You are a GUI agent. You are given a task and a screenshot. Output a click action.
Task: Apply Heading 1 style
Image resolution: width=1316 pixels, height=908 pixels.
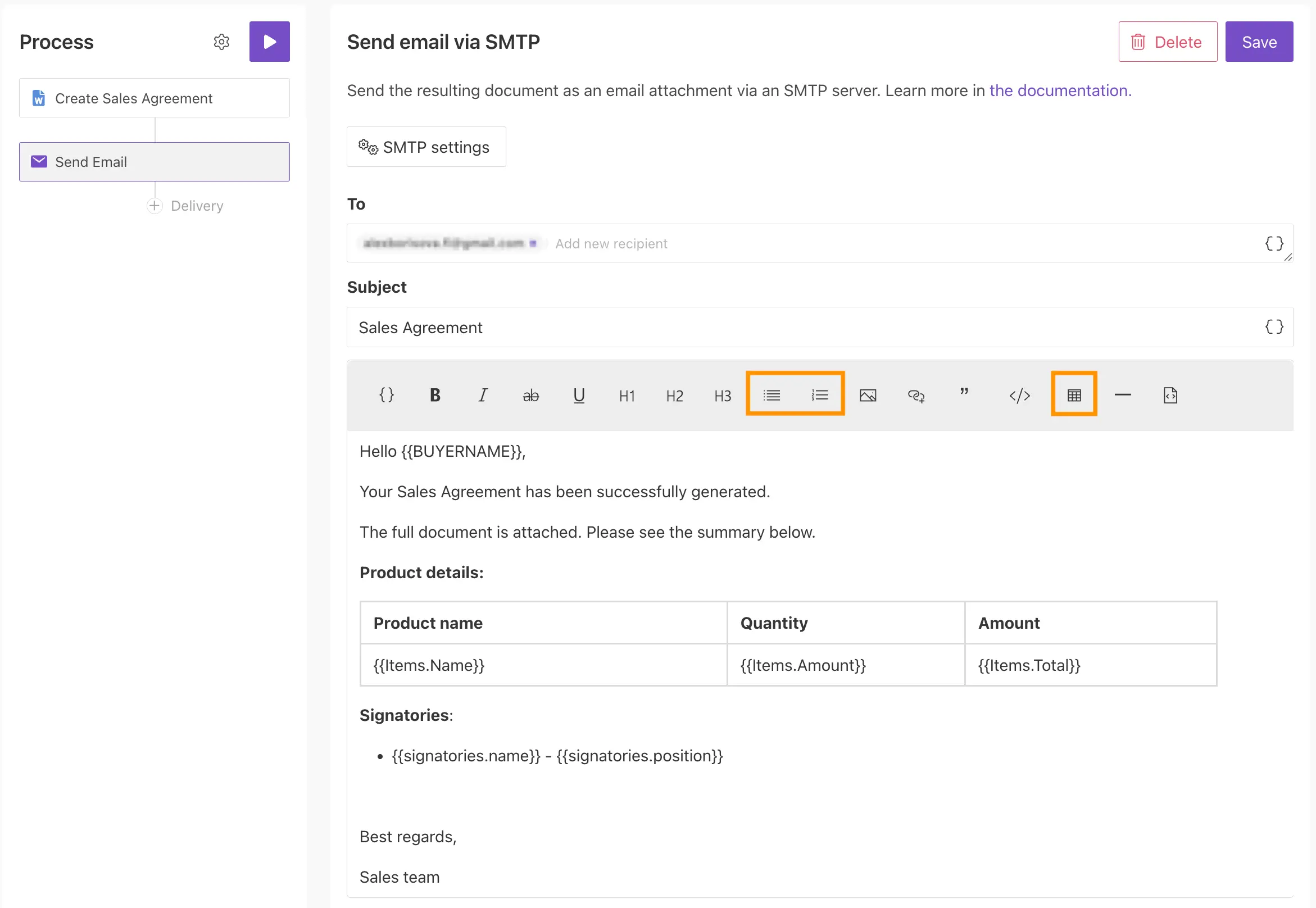[x=627, y=396]
